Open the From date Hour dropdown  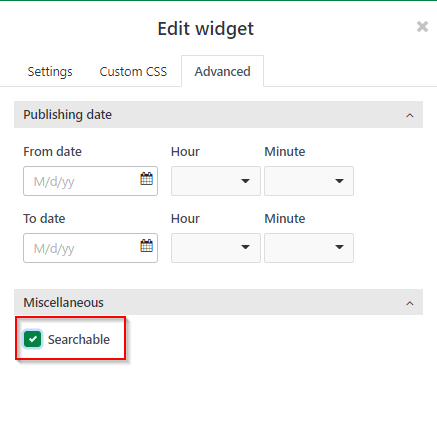216,181
